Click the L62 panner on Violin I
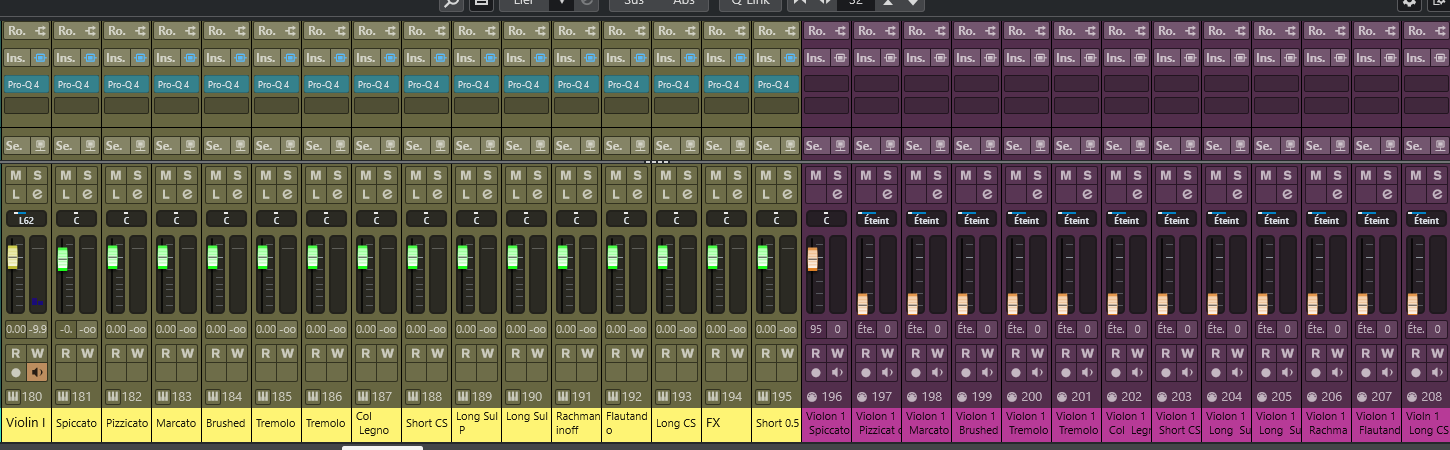This screenshot has height=450, width=1450. pyautogui.click(x=27, y=218)
